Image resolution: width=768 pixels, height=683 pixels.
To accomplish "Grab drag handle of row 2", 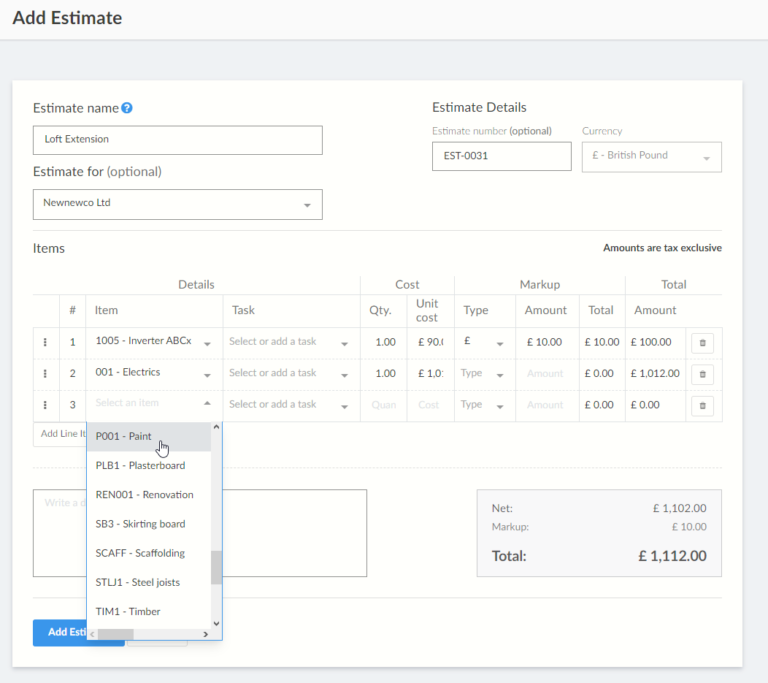I will point(45,373).
